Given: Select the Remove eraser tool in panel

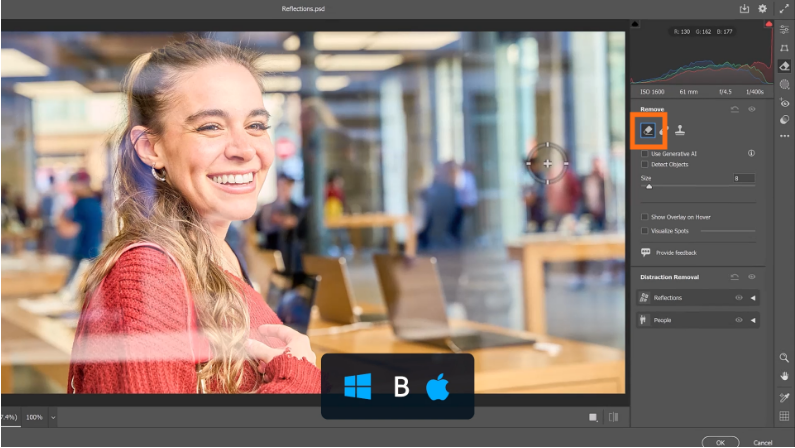Looking at the screenshot, I should (648, 129).
